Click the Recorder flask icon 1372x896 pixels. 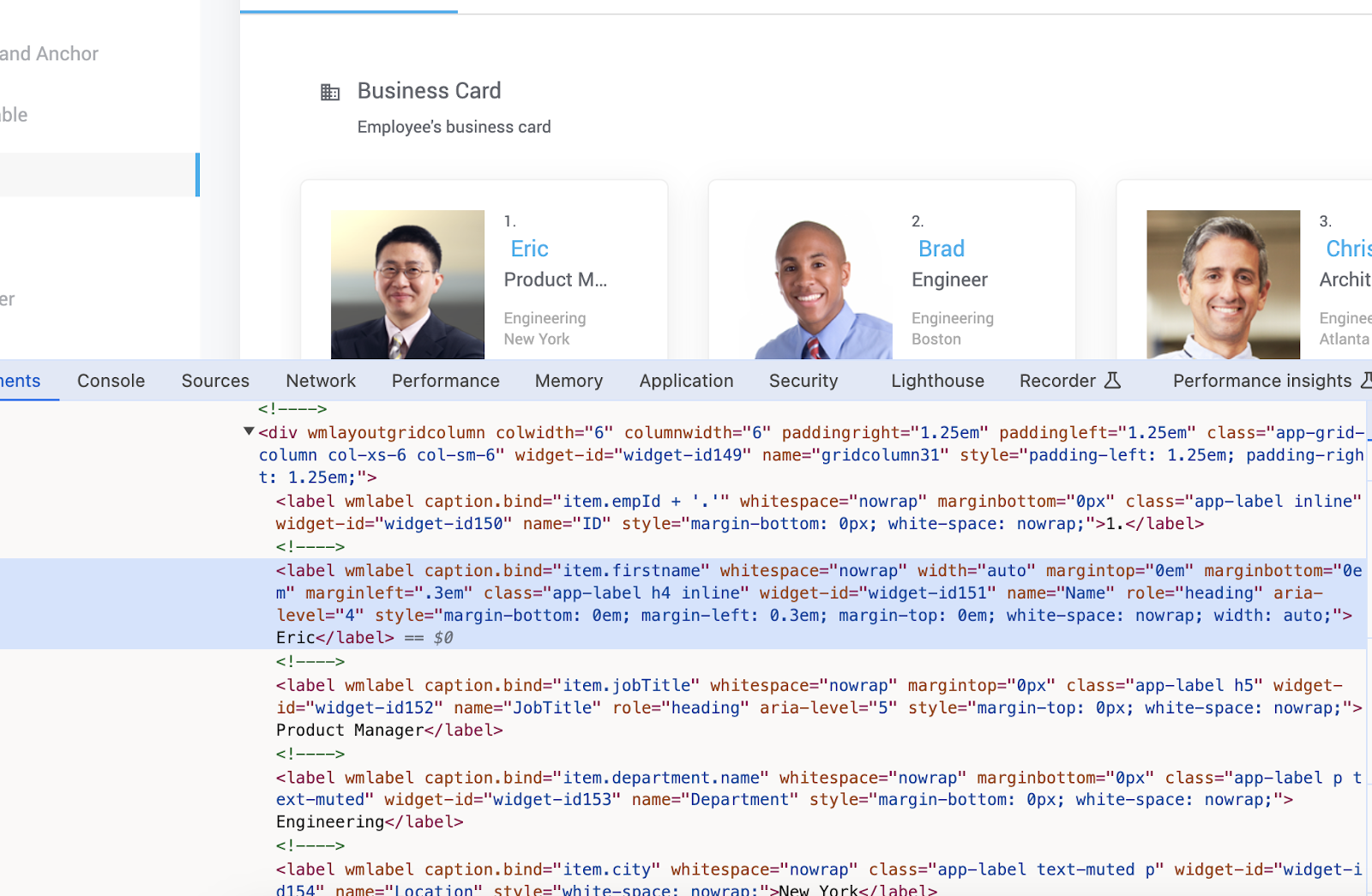1112,381
